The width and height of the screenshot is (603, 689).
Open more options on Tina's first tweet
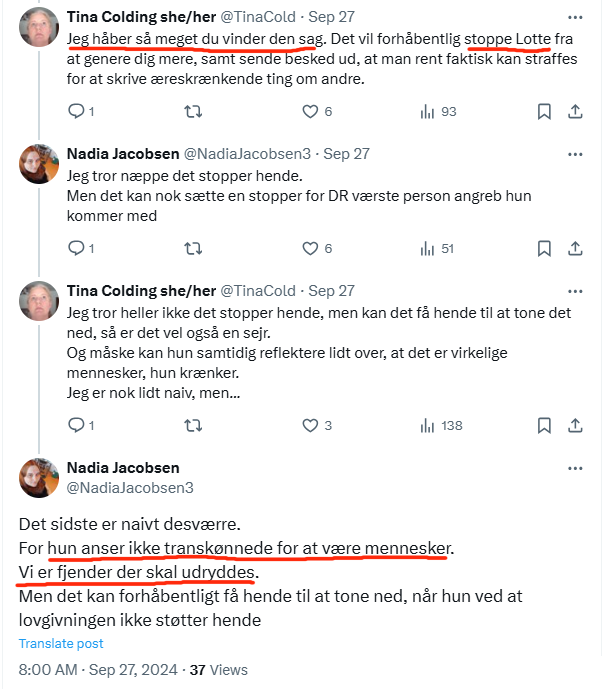click(574, 17)
